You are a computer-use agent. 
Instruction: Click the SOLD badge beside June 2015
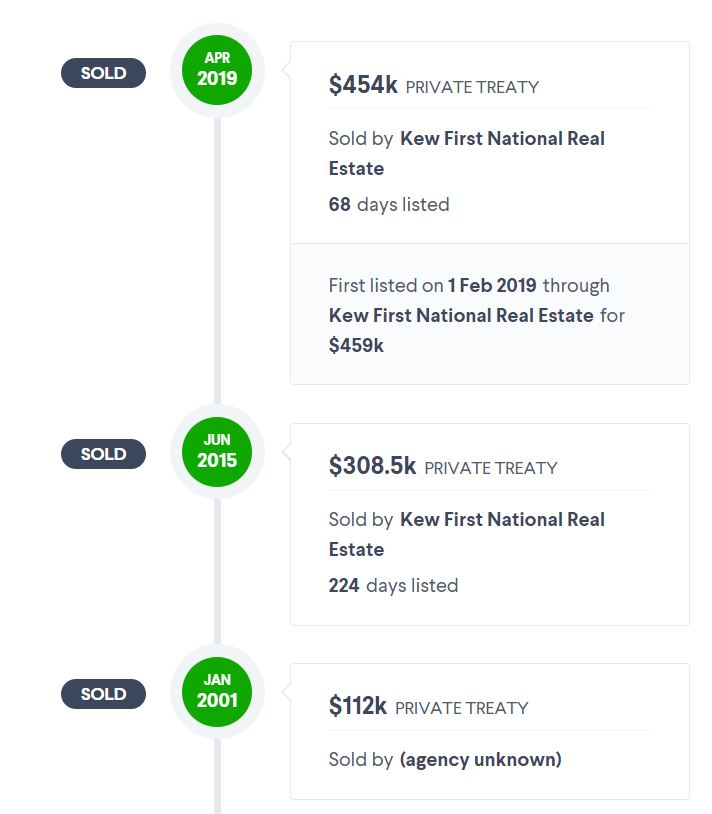103,454
